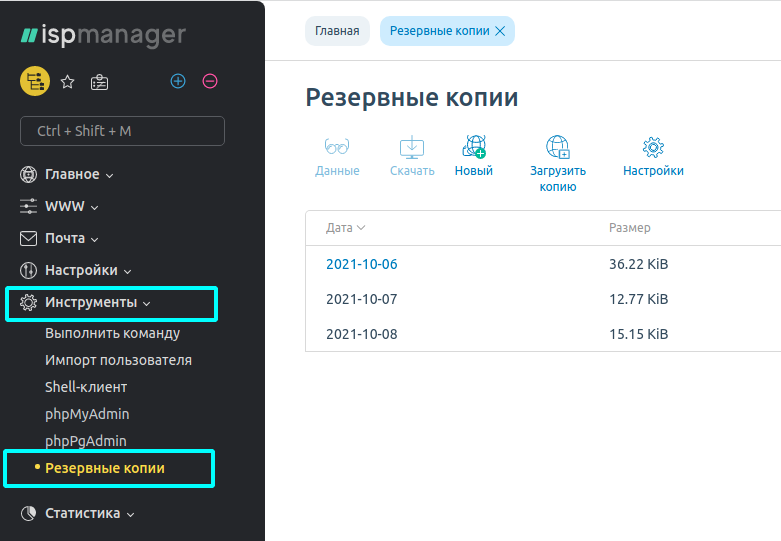Screen dimensions: 781x541
Task: Expand all menu sections with blue plus
Action: 178,81
